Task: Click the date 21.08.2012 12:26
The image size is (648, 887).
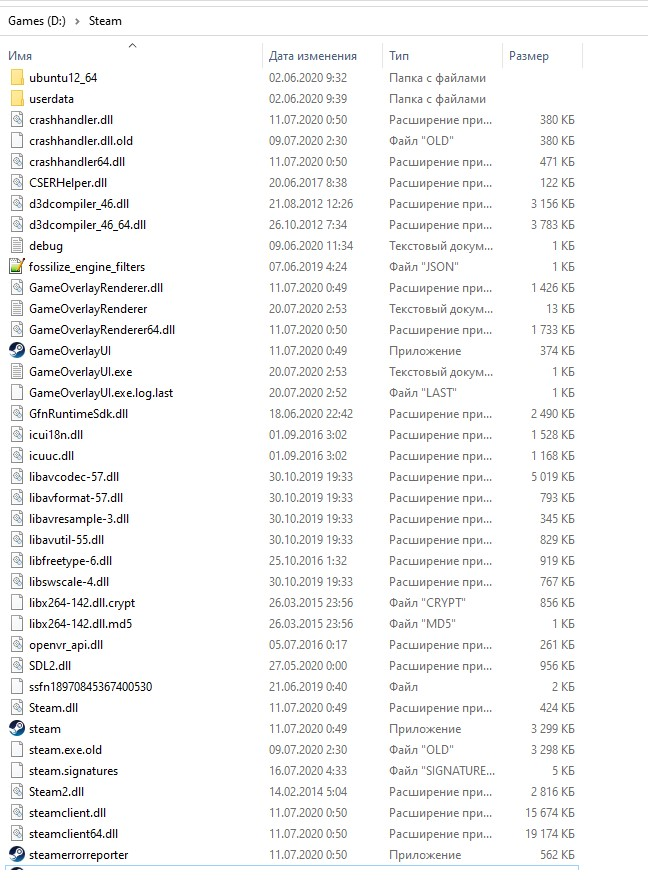Action: (x=311, y=204)
